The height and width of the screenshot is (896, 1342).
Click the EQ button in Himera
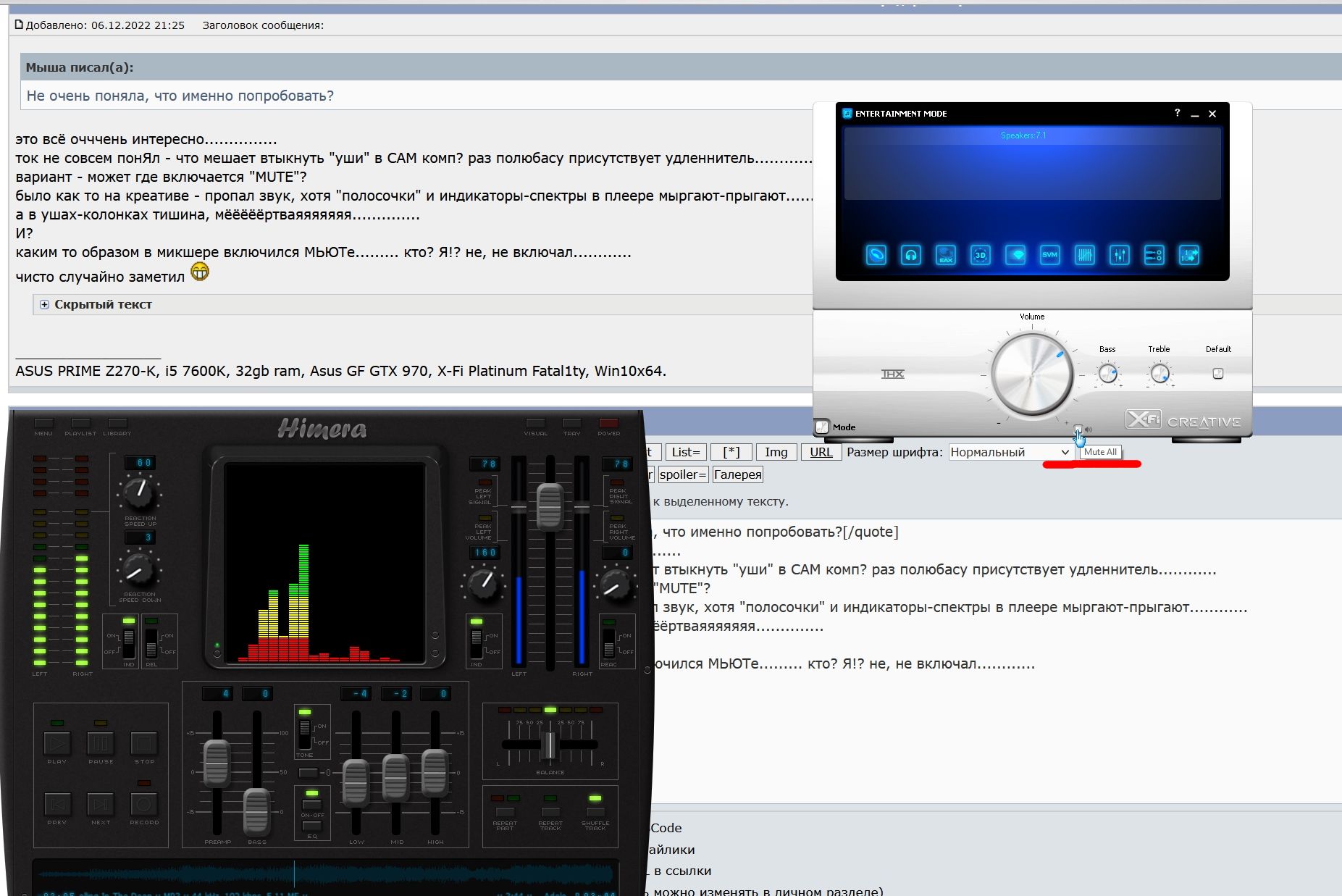312,826
